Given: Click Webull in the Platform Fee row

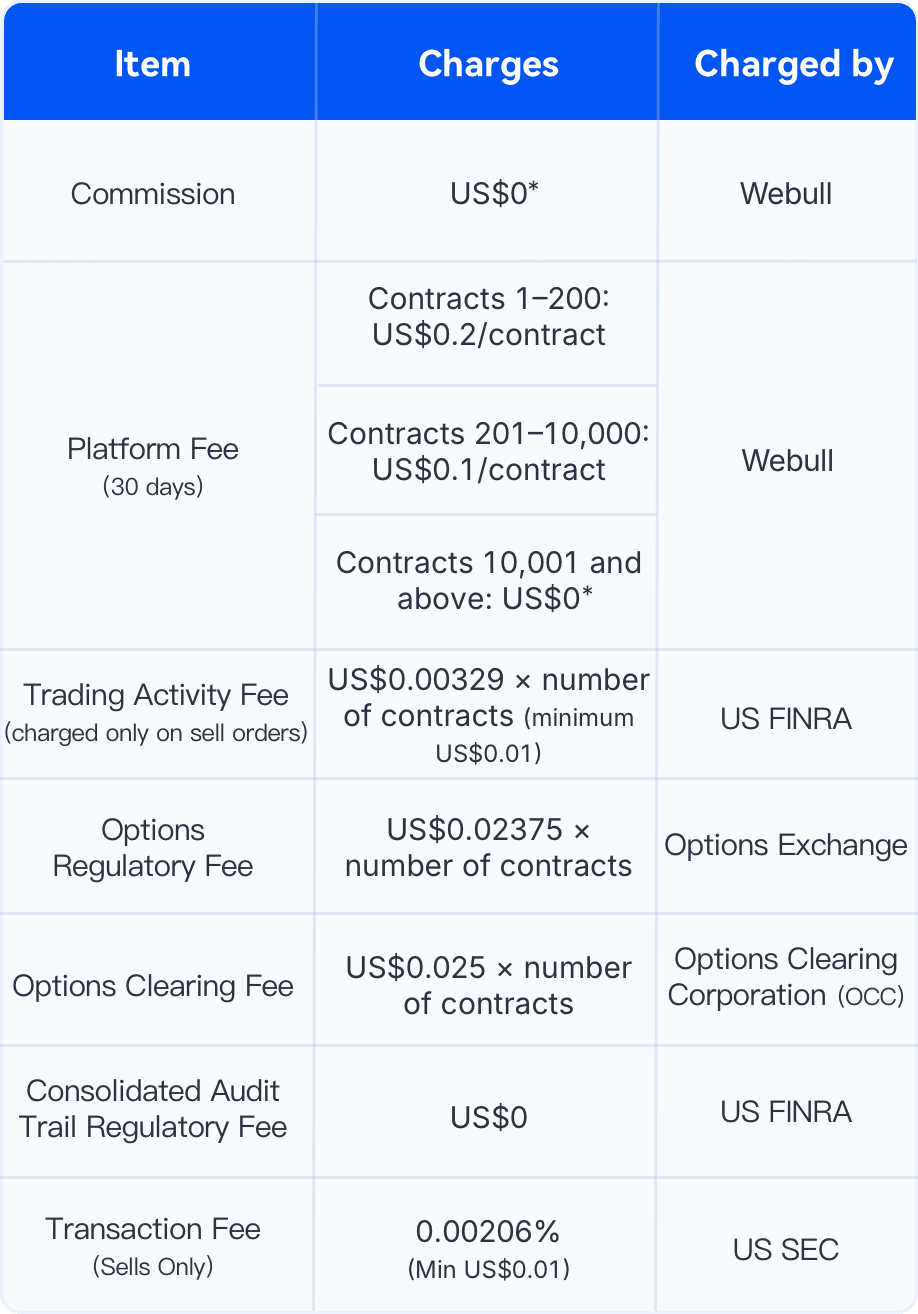Looking at the screenshot, I should point(787,461).
